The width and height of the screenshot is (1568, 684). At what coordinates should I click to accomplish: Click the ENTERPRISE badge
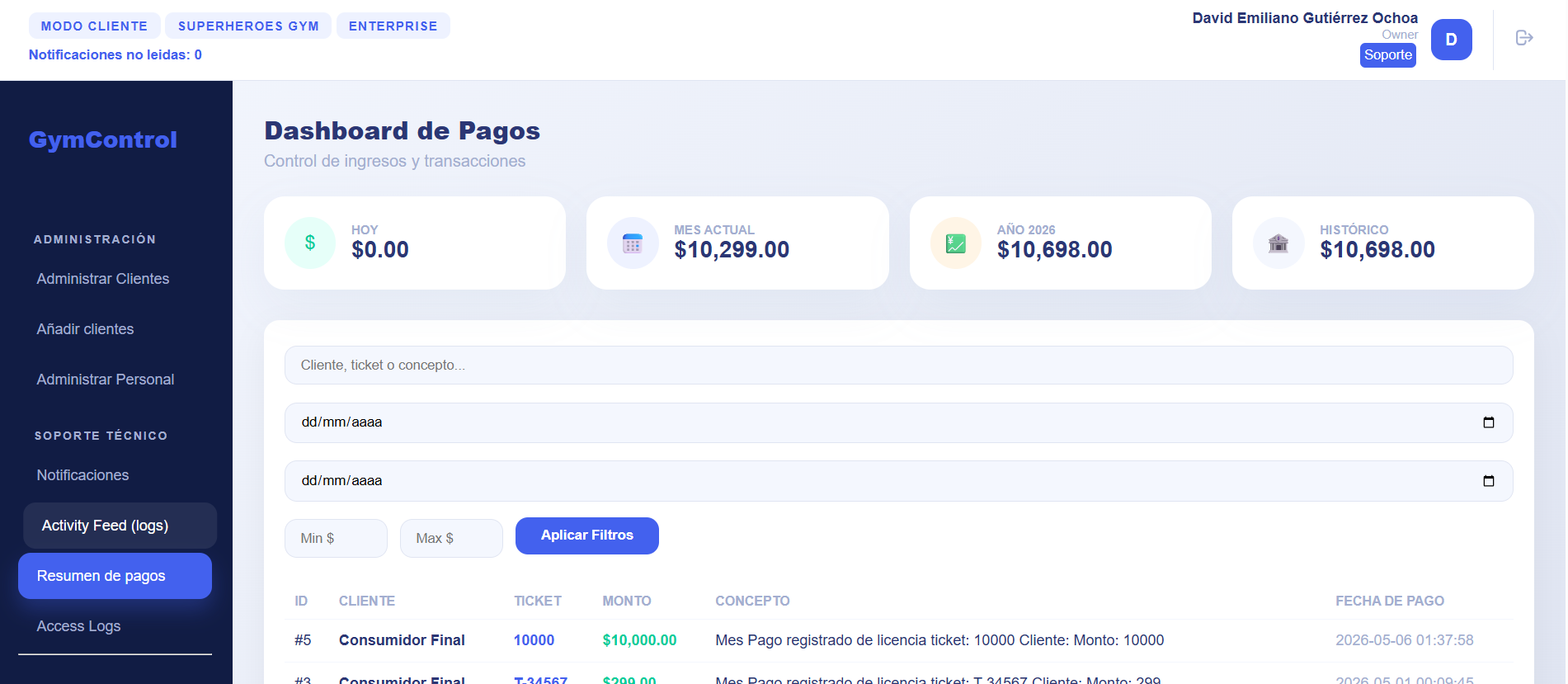(x=393, y=26)
